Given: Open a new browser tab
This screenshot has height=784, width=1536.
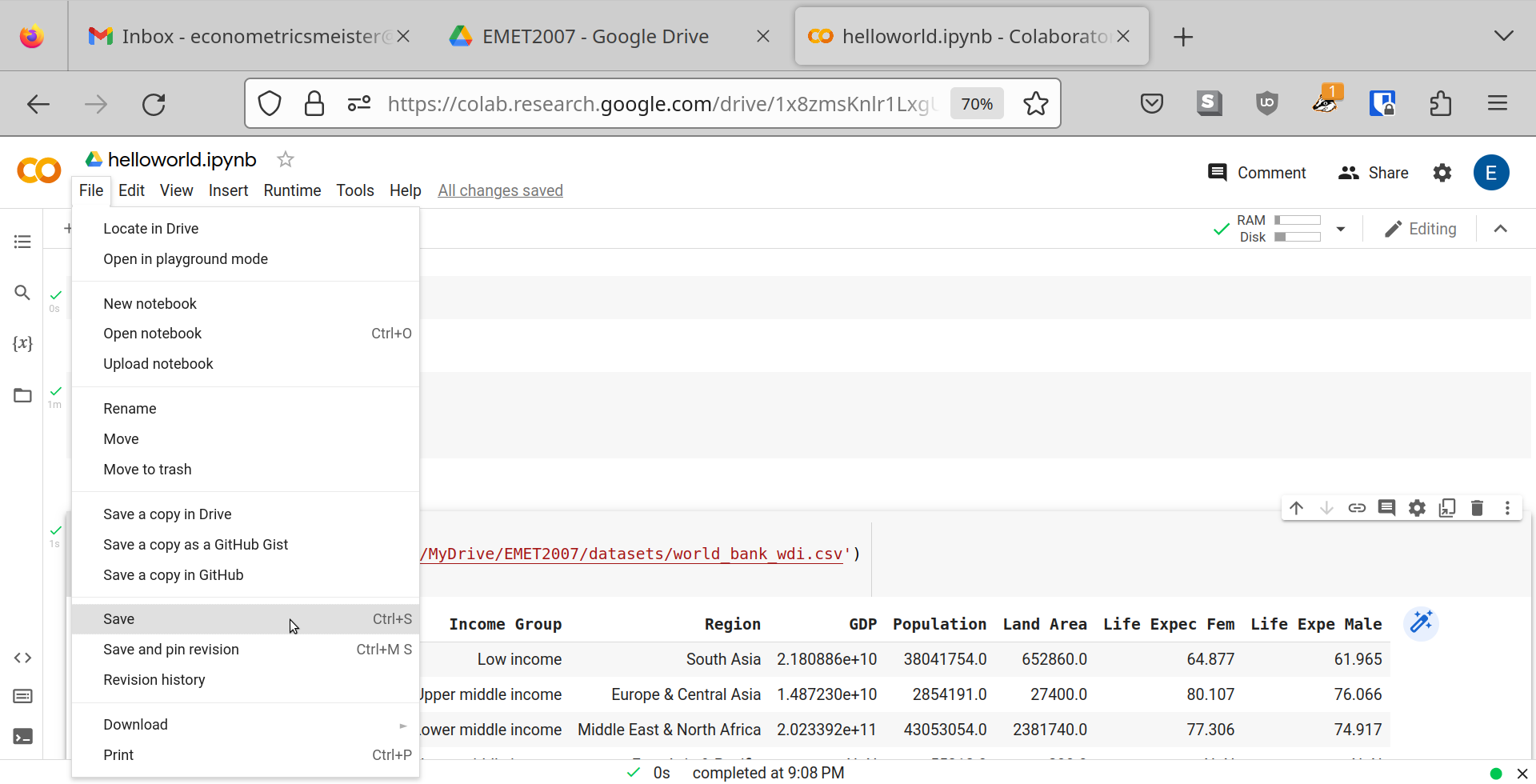Looking at the screenshot, I should click(x=1182, y=36).
